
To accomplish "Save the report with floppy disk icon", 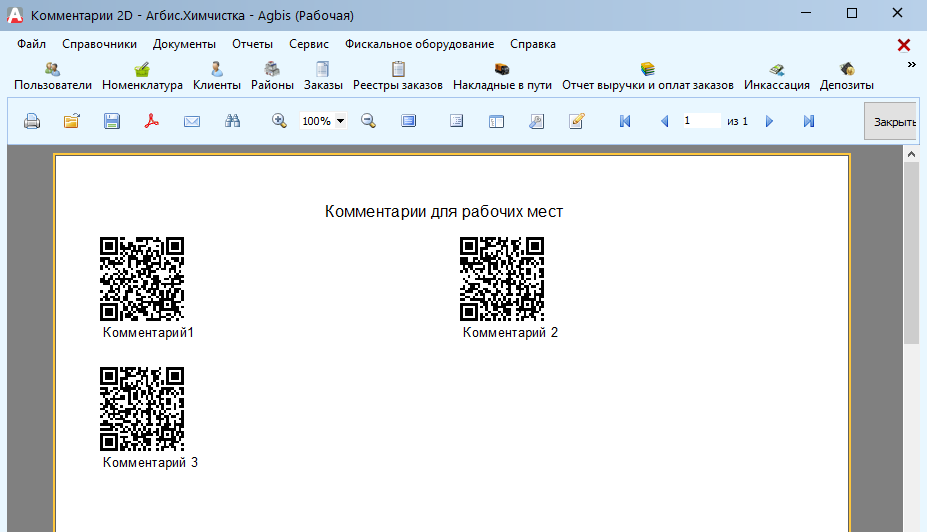I will coord(112,121).
